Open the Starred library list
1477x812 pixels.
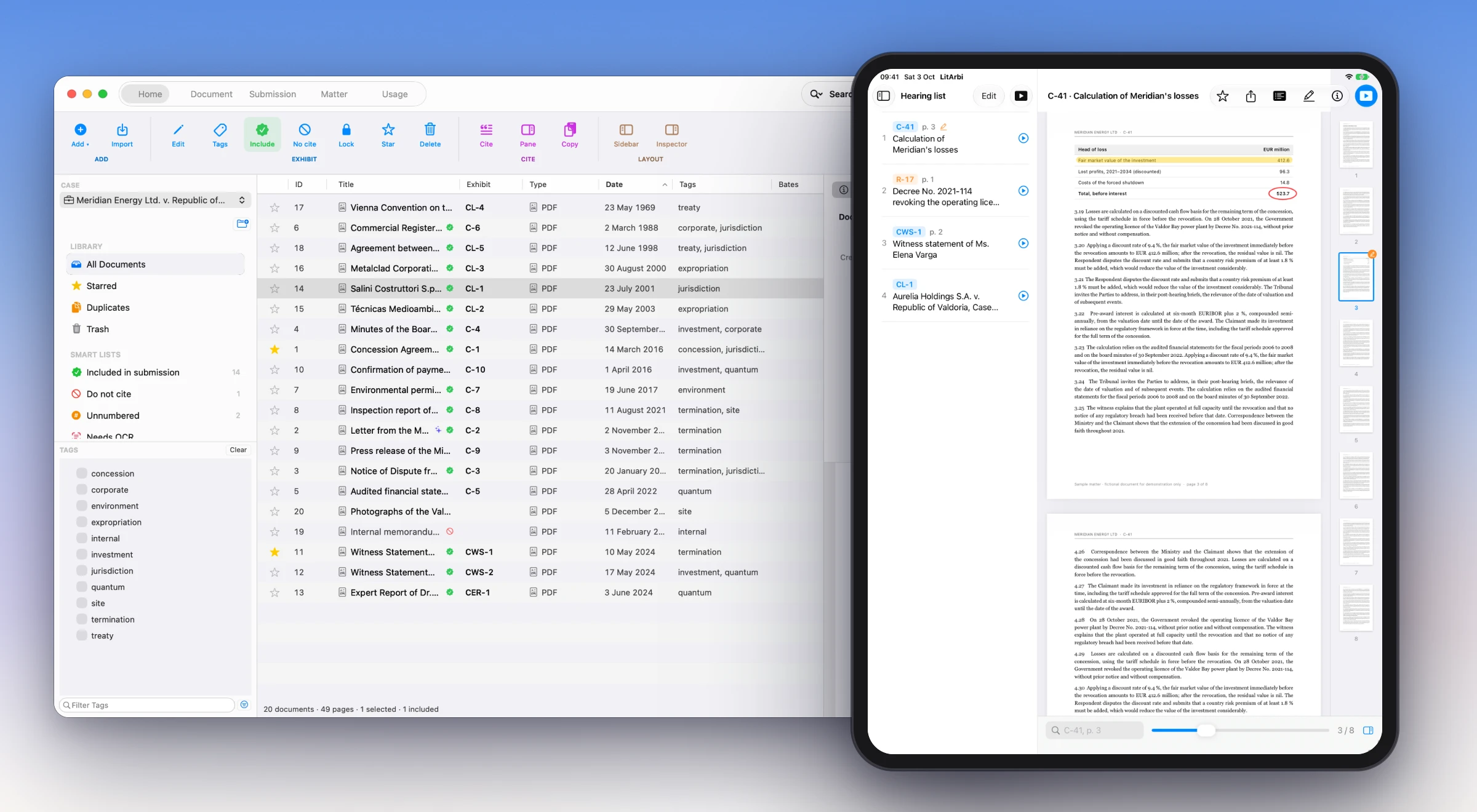pos(155,286)
